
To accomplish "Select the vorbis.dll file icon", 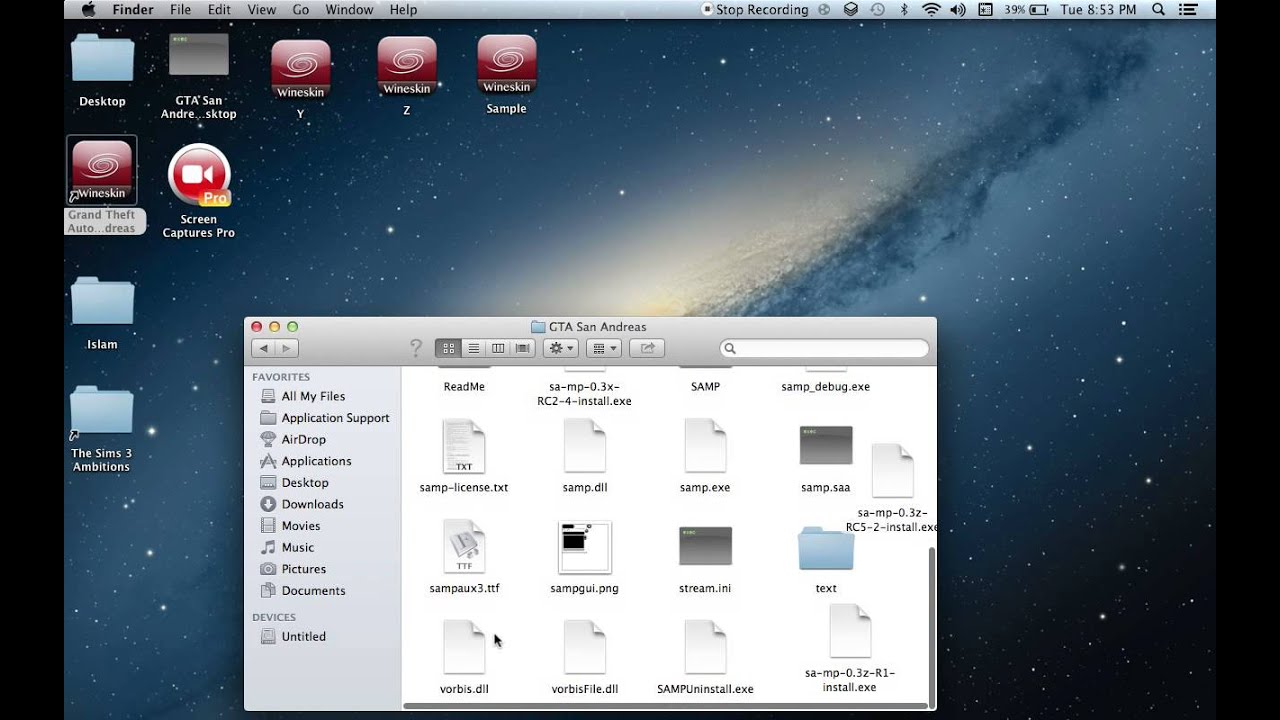I will (464, 647).
